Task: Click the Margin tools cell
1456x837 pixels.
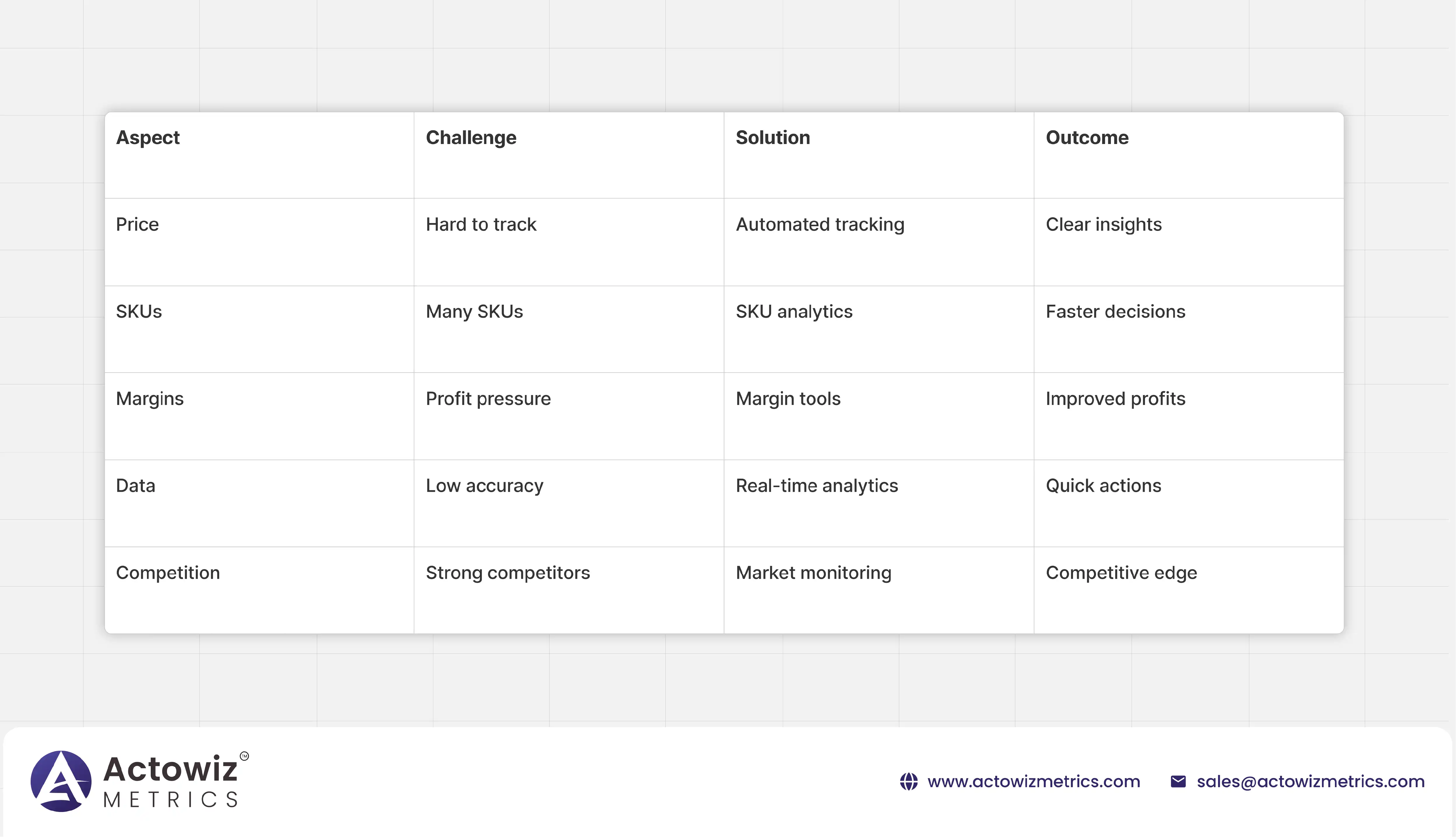Action: (788, 398)
